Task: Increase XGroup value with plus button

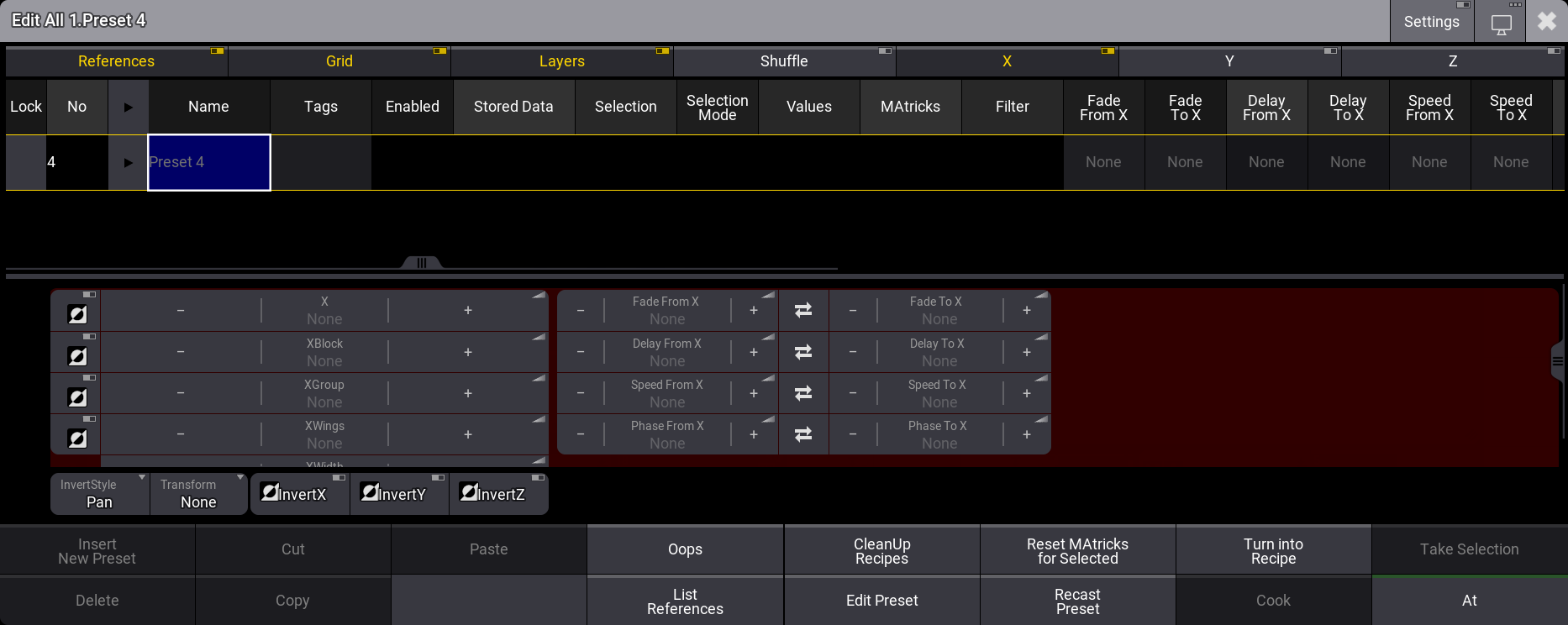Action: [468, 393]
